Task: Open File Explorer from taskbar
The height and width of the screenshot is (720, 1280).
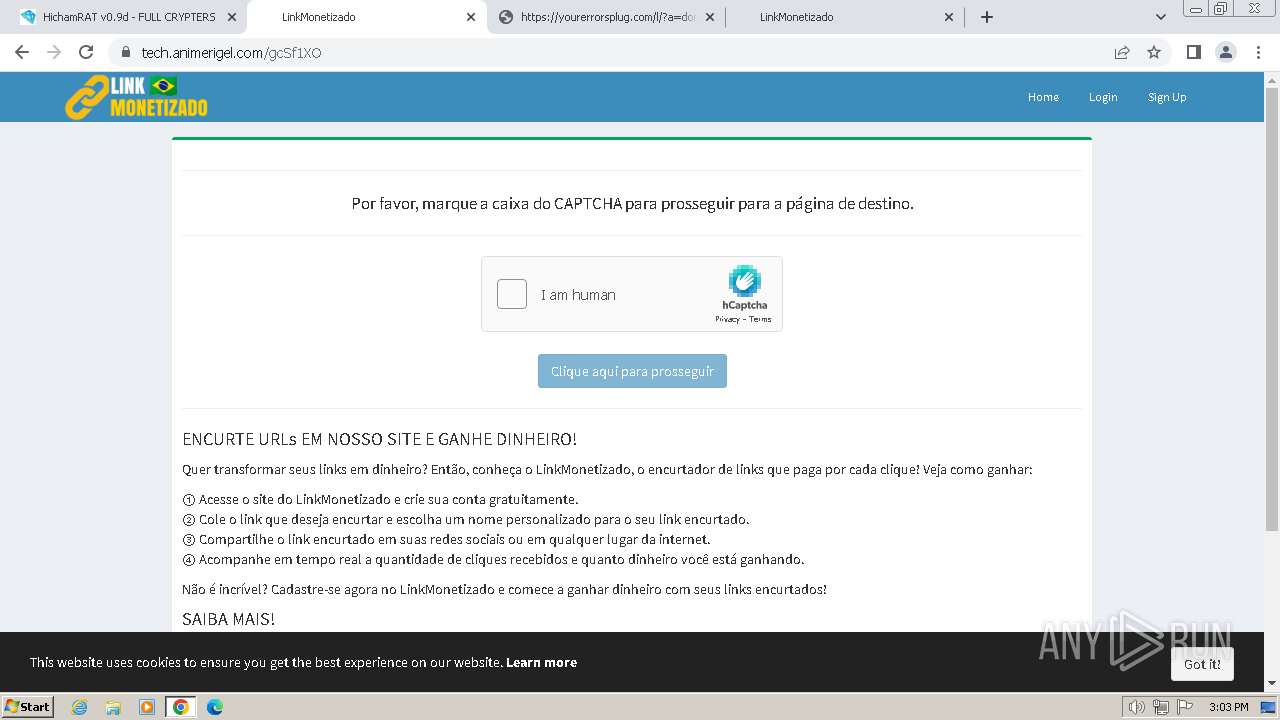Action: [113, 707]
